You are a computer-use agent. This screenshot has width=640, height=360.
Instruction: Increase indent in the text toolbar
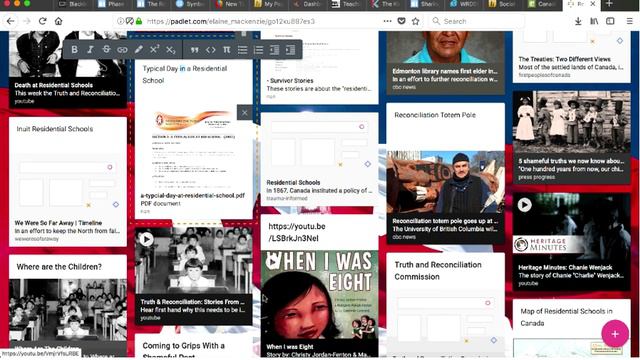[x=290, y=50]
